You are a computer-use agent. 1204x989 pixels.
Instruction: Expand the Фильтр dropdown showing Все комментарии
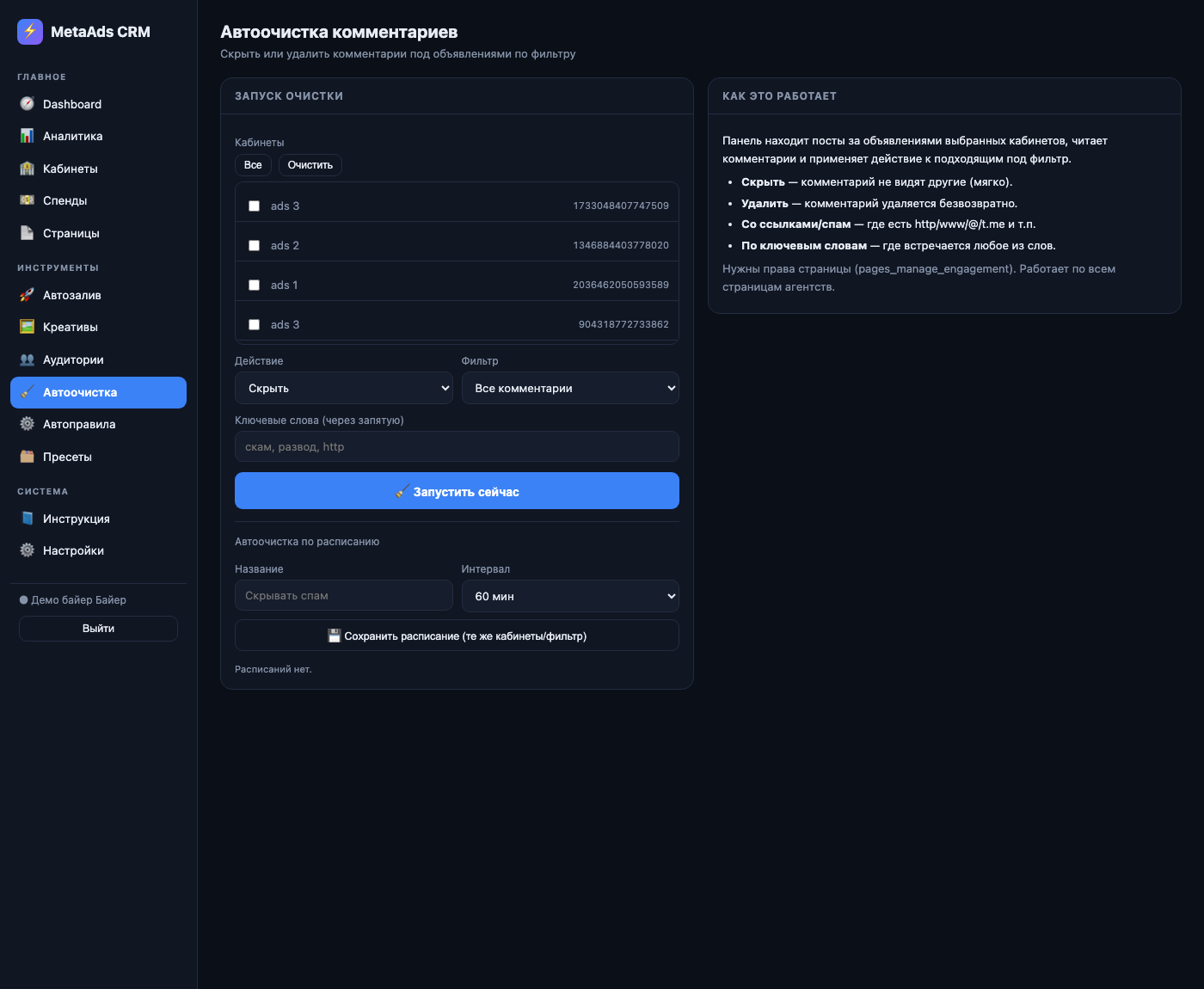(x=570, y=388)
